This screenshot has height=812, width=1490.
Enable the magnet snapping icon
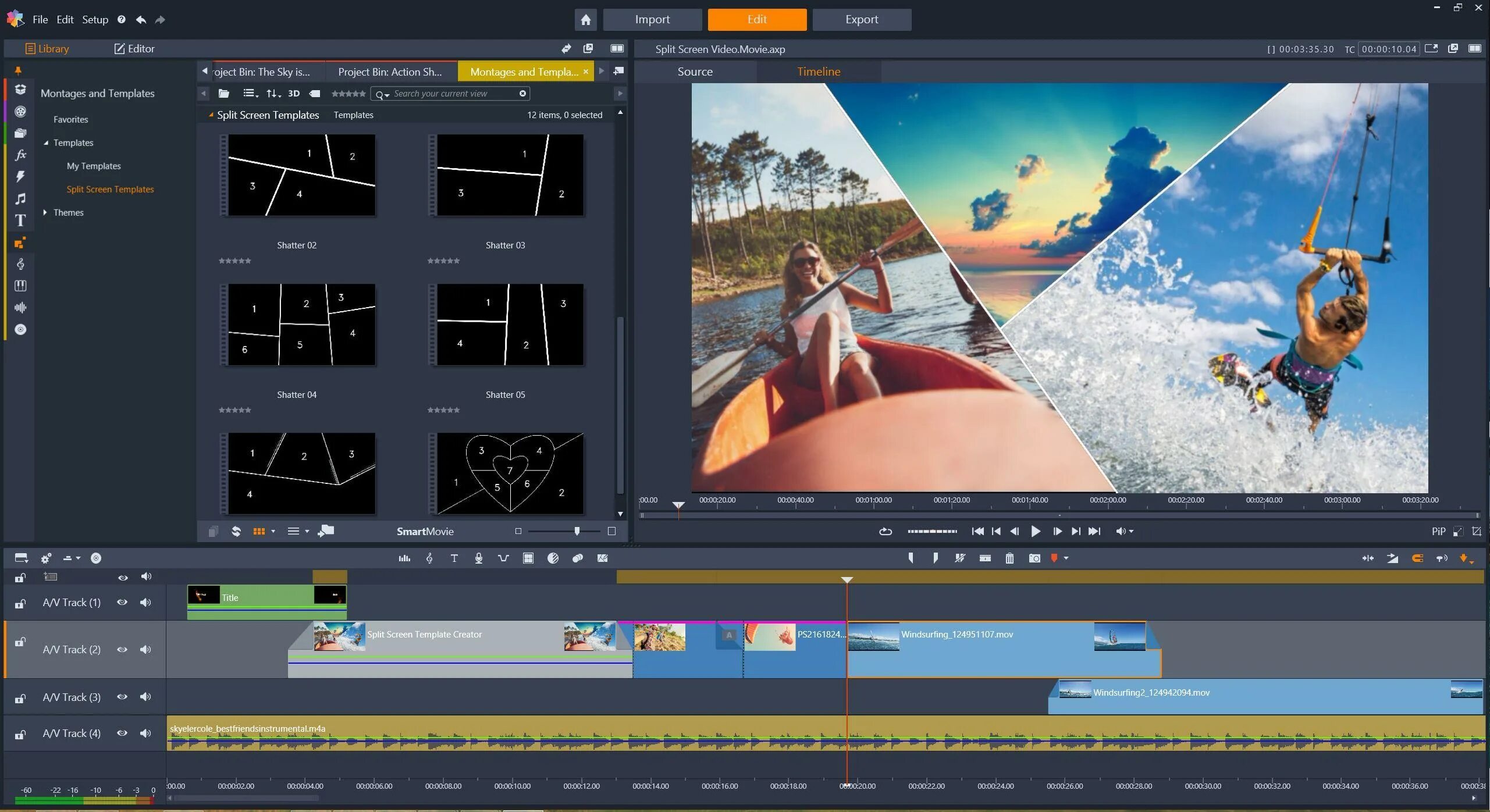click(x=1417, y=558)
